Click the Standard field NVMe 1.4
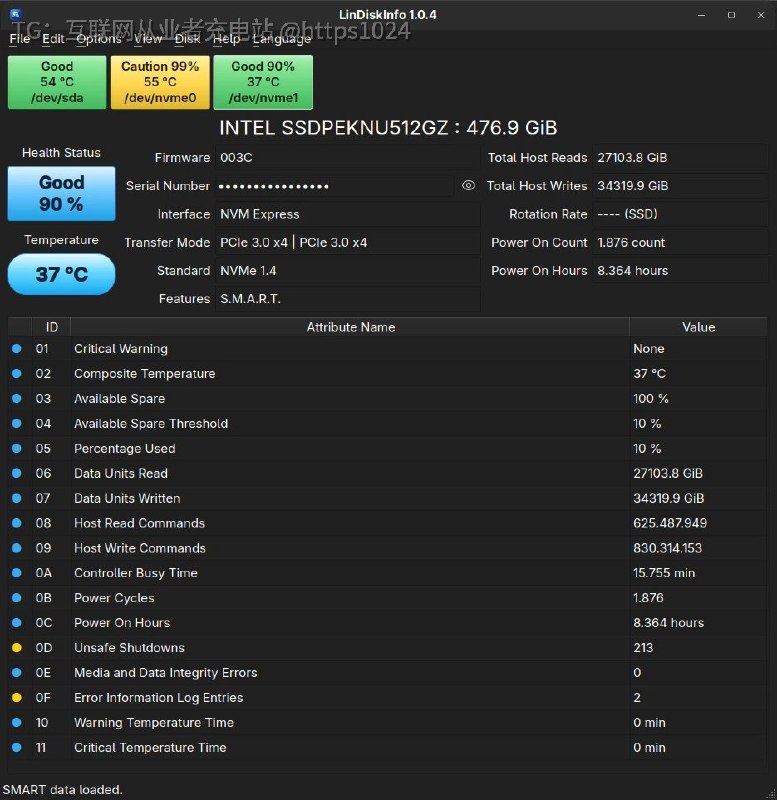 click(347, 270)
